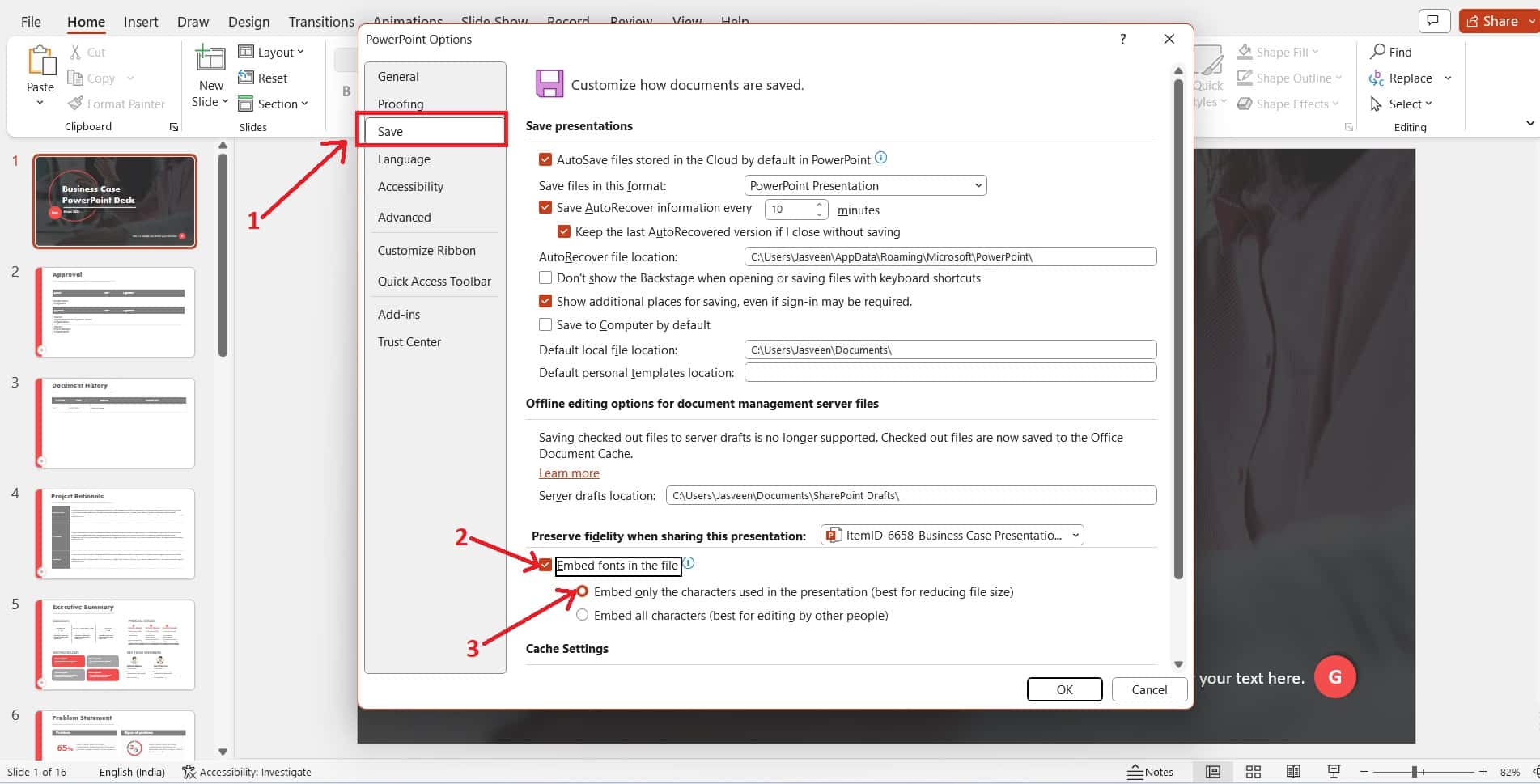Image resolution: width=1540 pixels, height=784 pixels.
Task: Uncheck AutoSave files stored in the Cloud
Action: coord(545,159)
